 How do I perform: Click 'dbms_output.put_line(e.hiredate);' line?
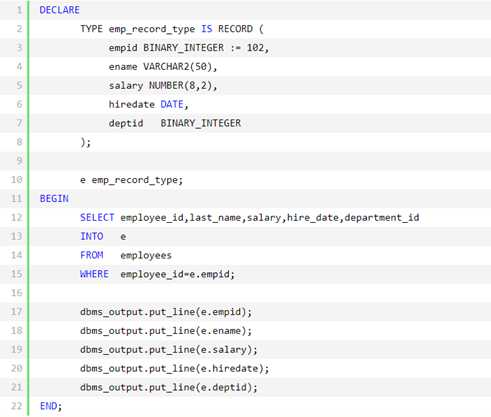[x=174, y=369]
